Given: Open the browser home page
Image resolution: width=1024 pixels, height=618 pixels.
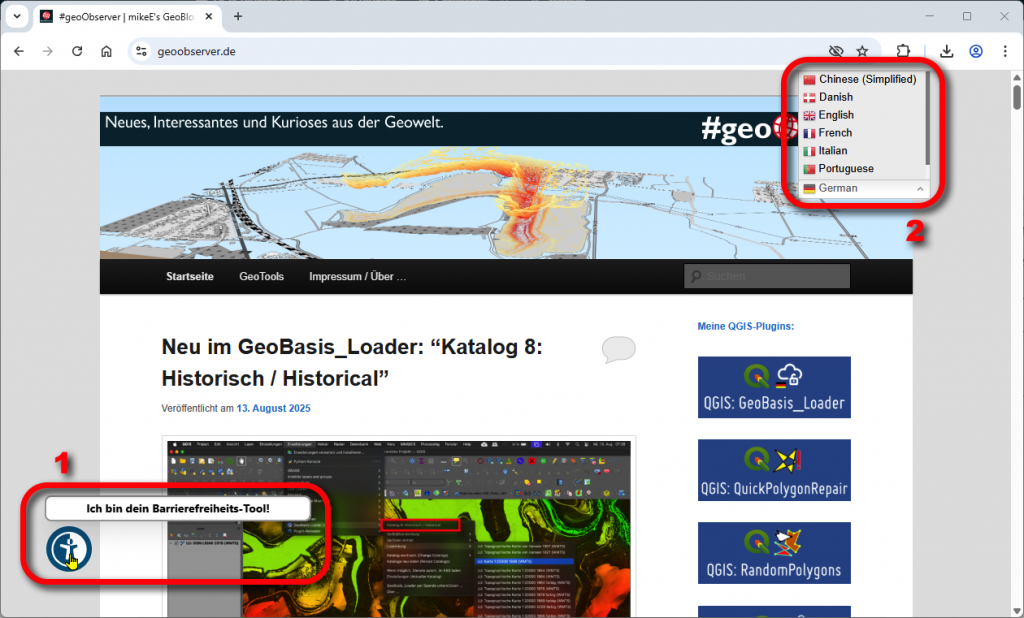Looking at the screenshot, I should point(106,51).
